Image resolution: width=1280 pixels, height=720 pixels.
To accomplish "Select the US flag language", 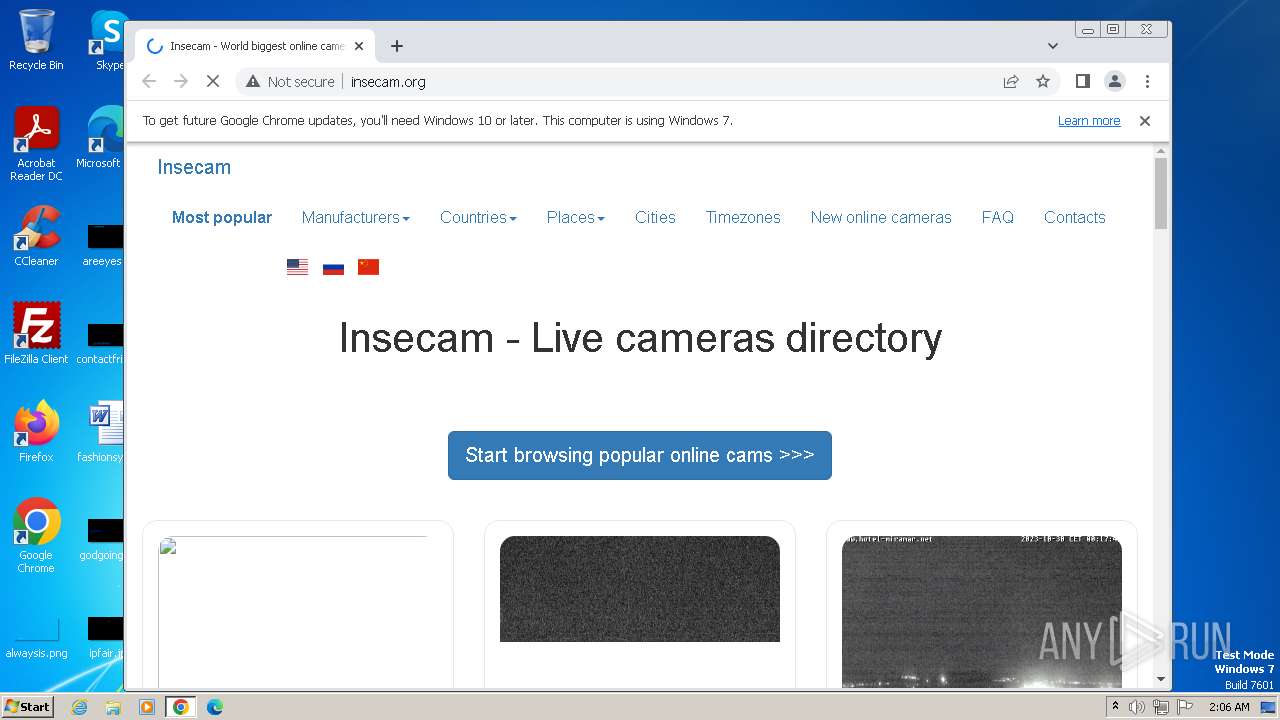I will click(297, 267).
